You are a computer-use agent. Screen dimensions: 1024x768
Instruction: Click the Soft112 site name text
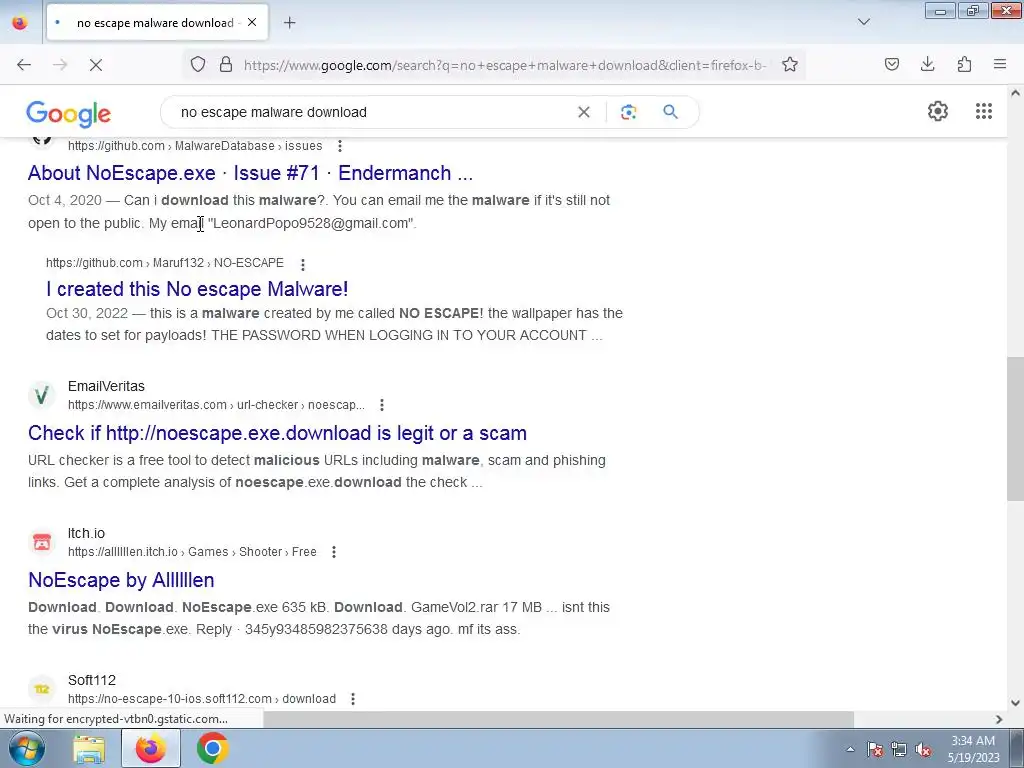[92, 680]
